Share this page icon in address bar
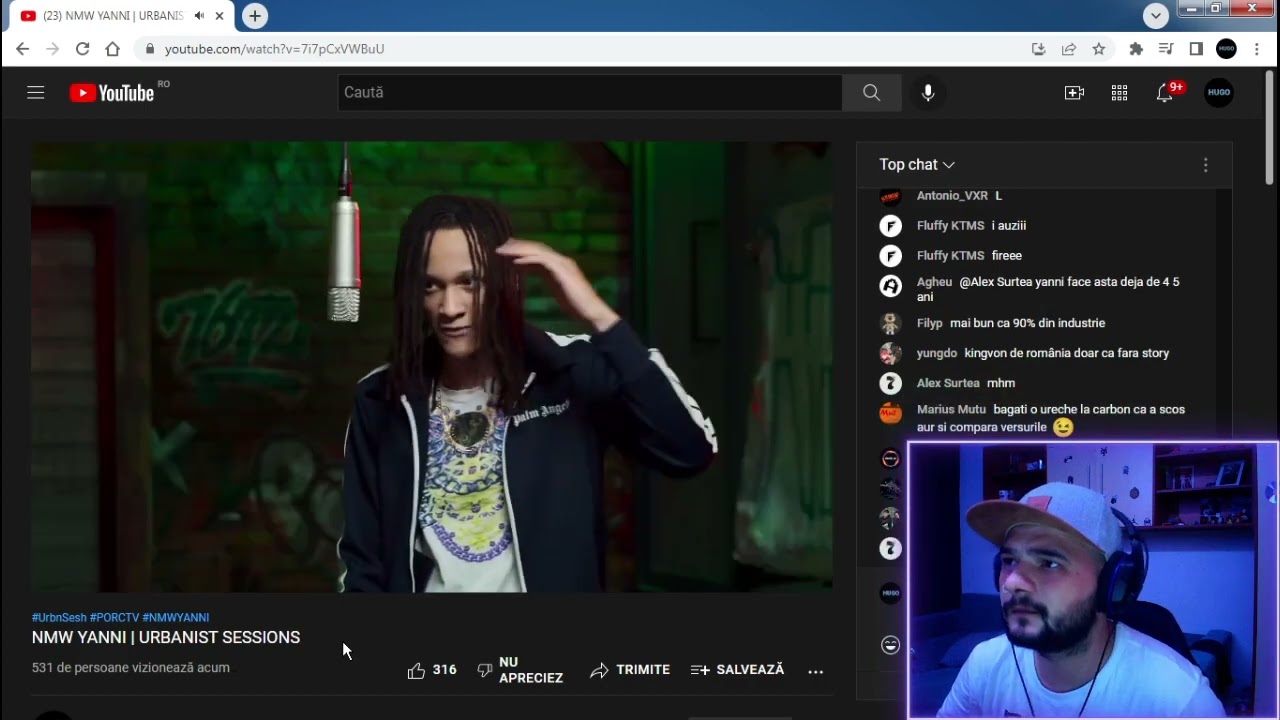Viewport: 1280px width, 720px height. pyautogui.click(x=1069, y=49)
